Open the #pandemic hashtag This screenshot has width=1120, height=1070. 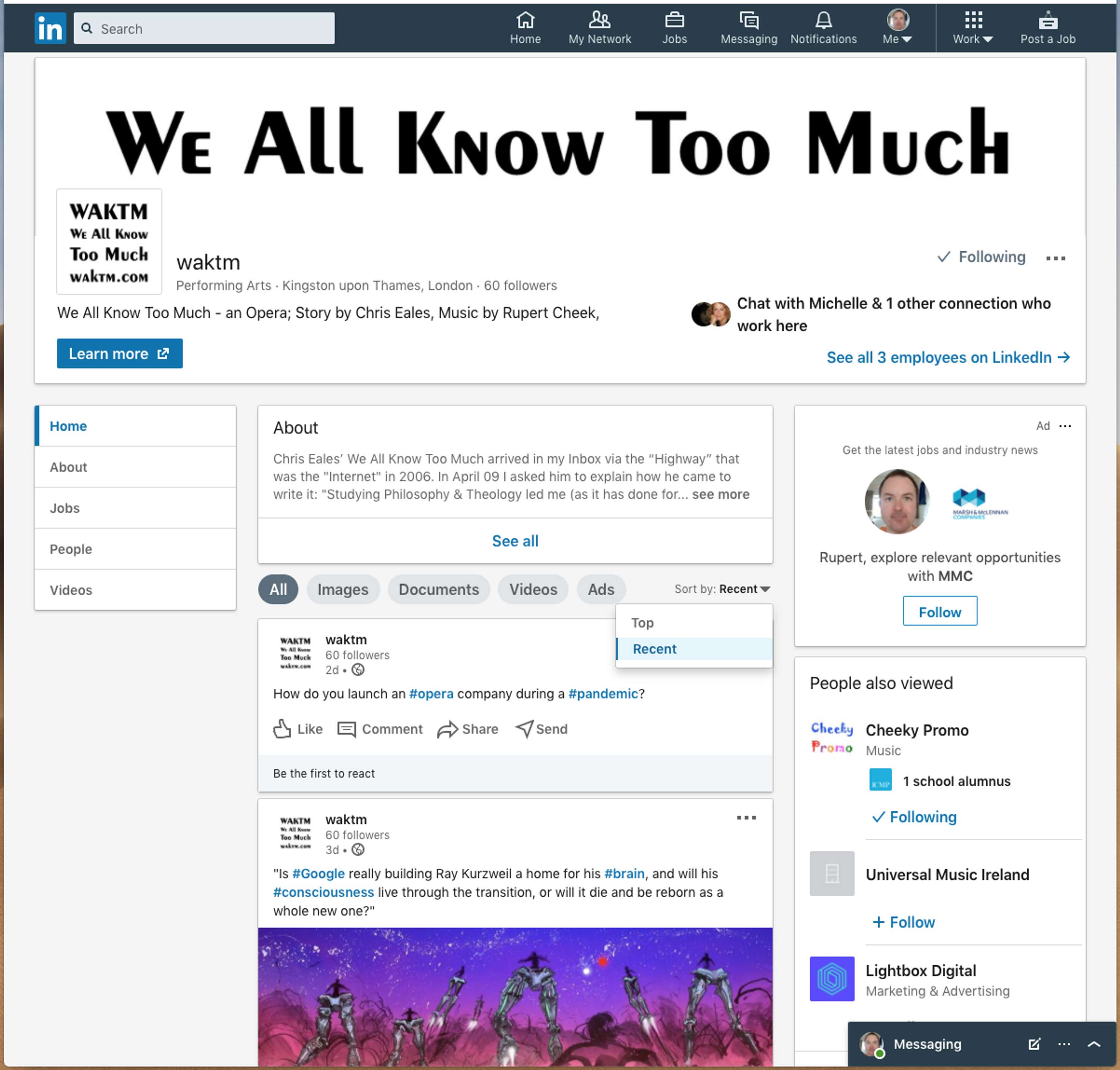[603, 694]
